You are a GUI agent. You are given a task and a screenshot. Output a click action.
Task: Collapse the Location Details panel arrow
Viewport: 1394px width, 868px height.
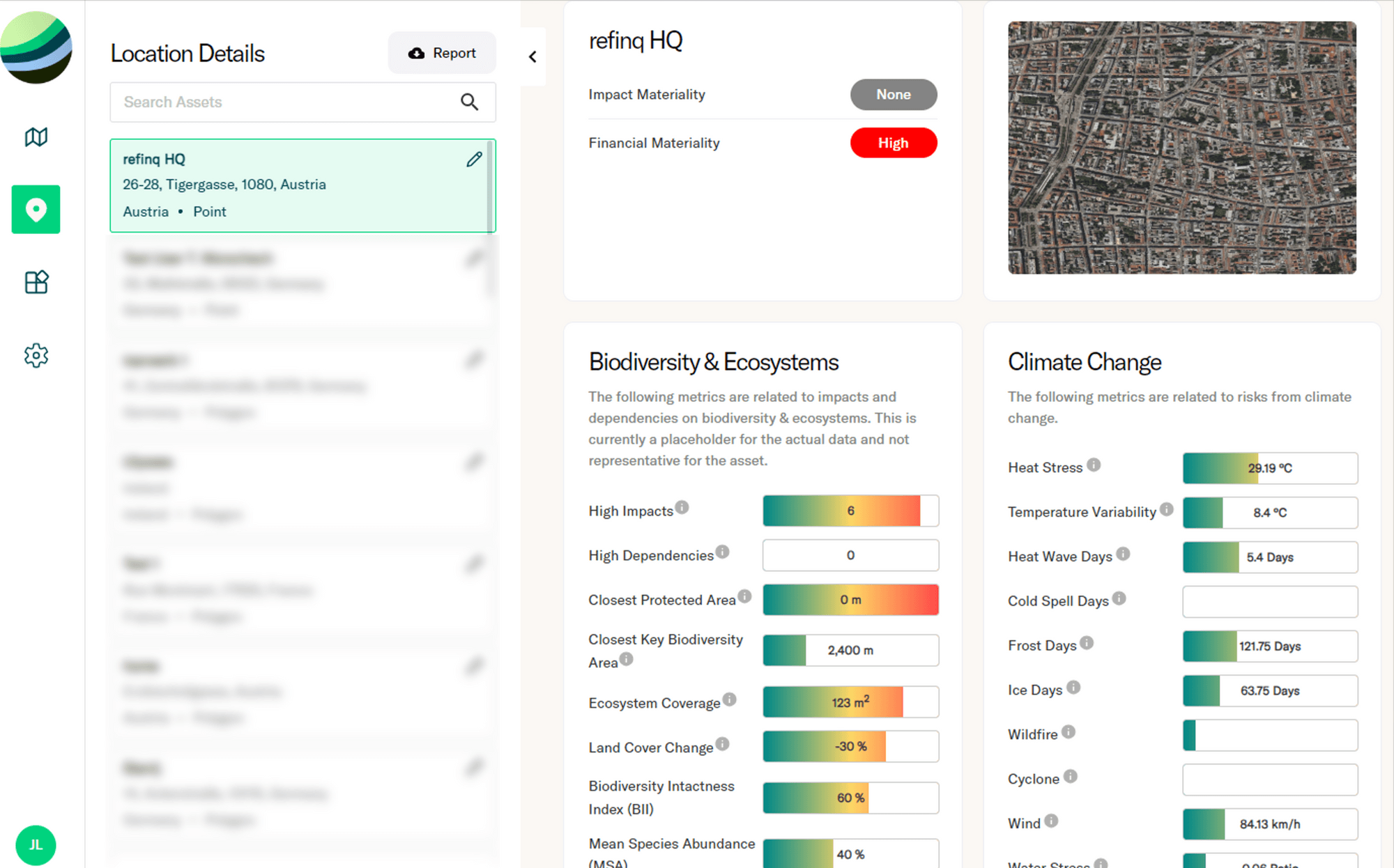pyautogui.click(x=533, y=56)
